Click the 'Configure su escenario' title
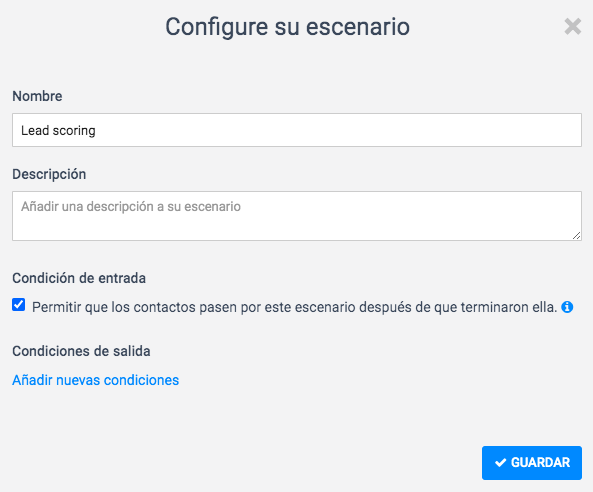 point(287,27)
